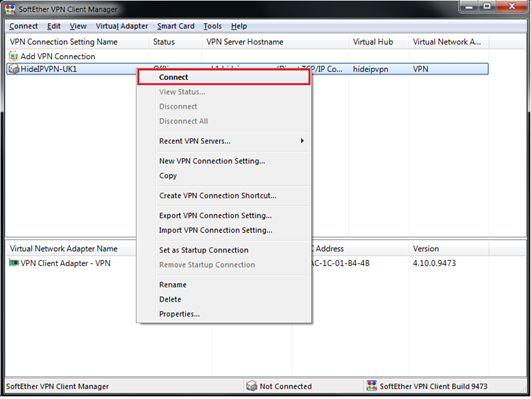Click the Virtual Network A... column header
Screen dimensions: 531x399
coord(448,42)
